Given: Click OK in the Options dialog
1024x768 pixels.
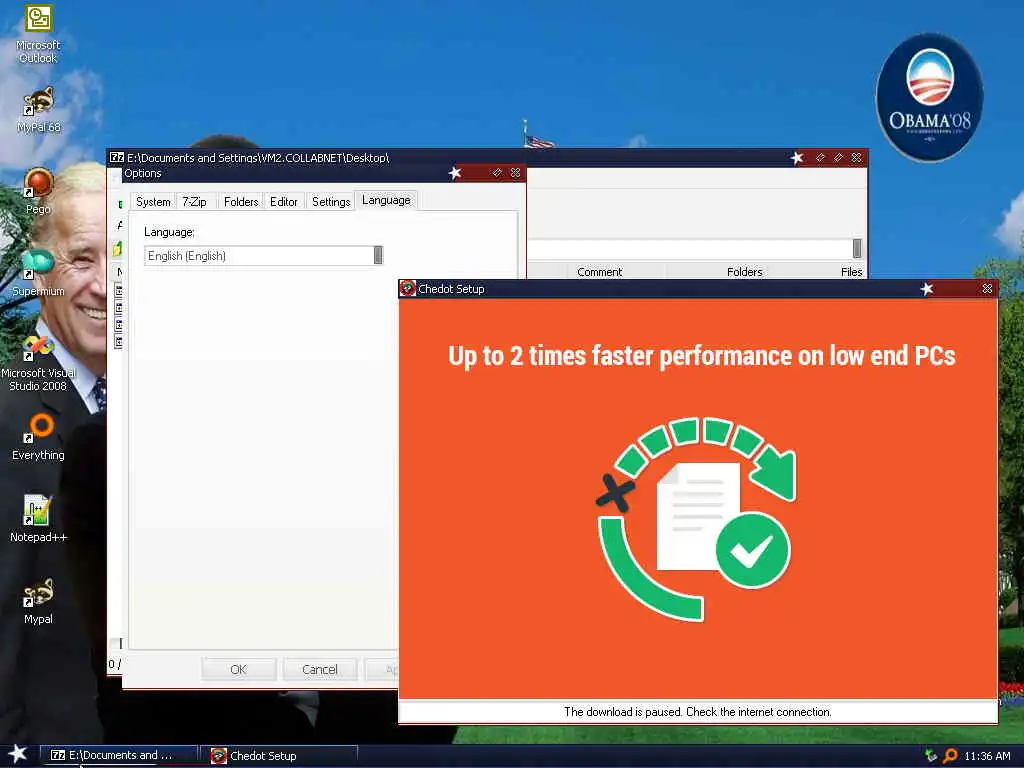Looking at the screenshot, I should tap(238, 669).
